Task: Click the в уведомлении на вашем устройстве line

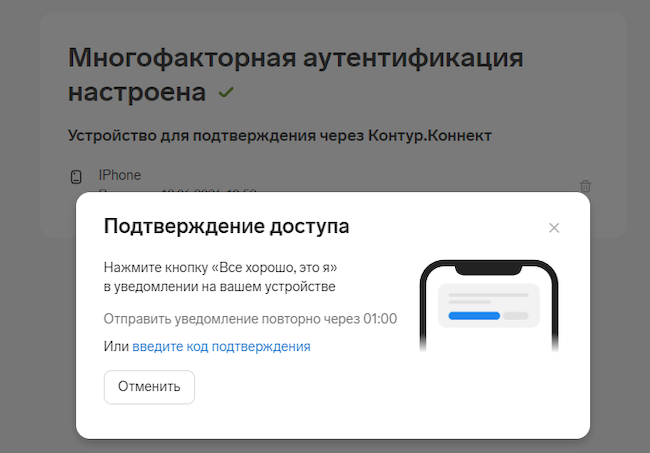Action: (x=220, y=286)
